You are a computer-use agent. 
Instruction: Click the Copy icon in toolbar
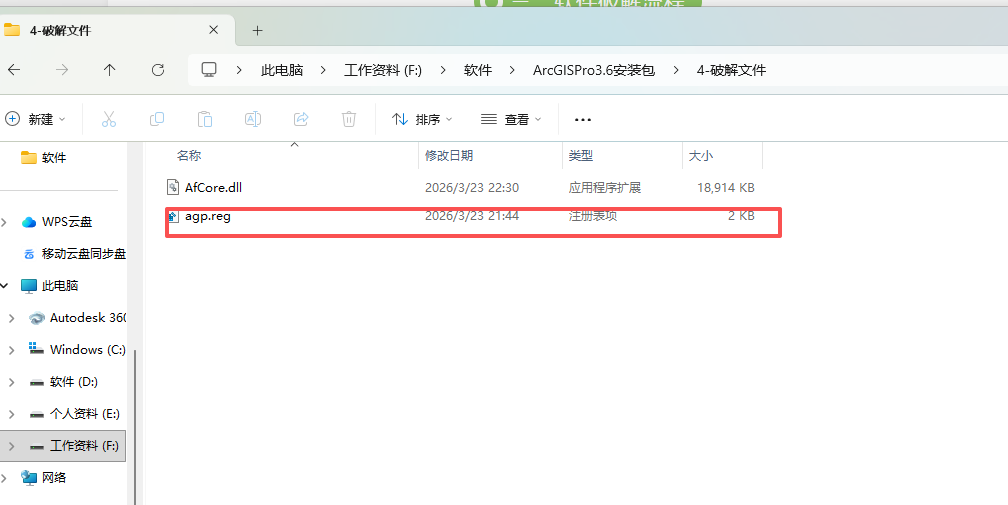157,119
